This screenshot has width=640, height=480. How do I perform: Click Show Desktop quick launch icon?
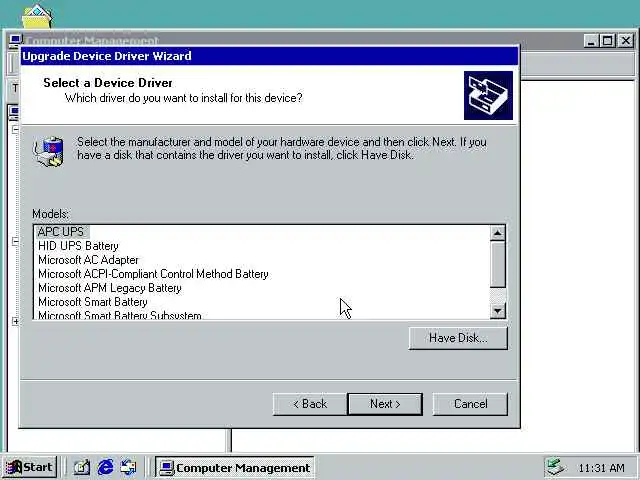pos(82,467)
